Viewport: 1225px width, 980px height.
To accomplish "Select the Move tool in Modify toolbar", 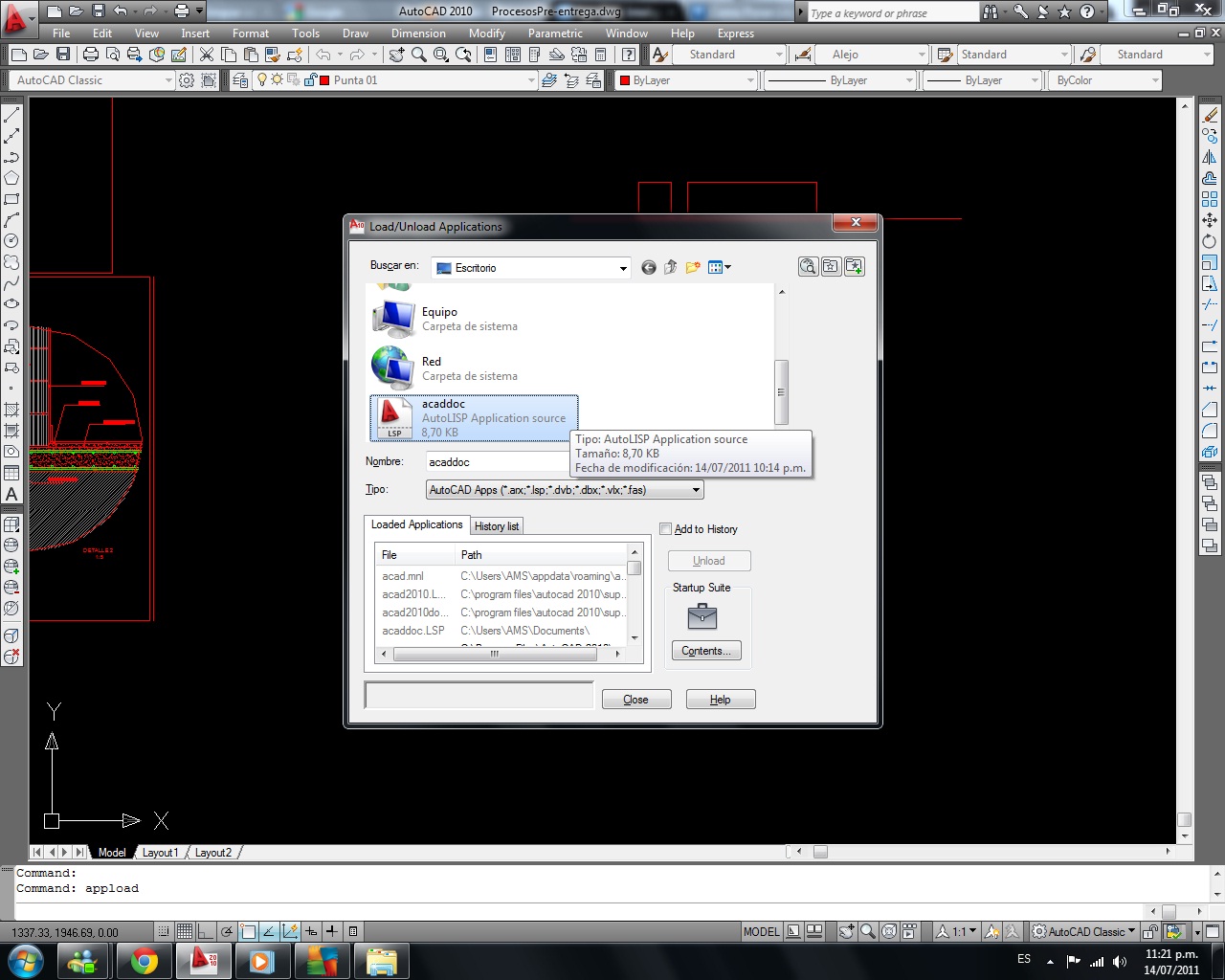I will tap(1210, 220).
